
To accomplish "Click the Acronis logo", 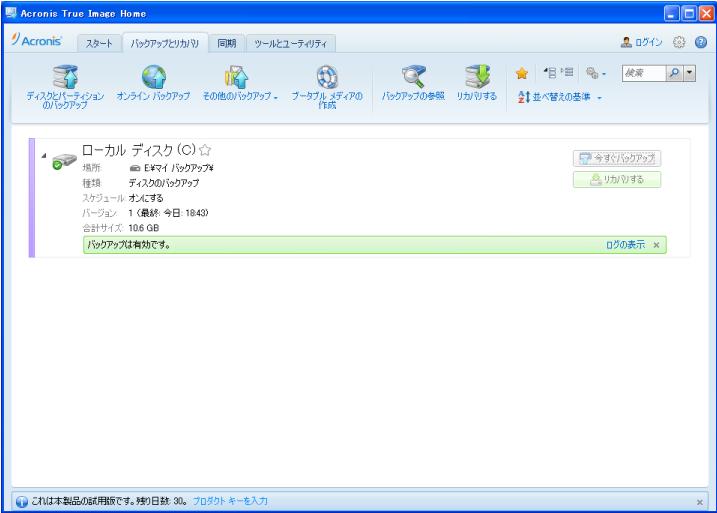I will click(37, 40).
